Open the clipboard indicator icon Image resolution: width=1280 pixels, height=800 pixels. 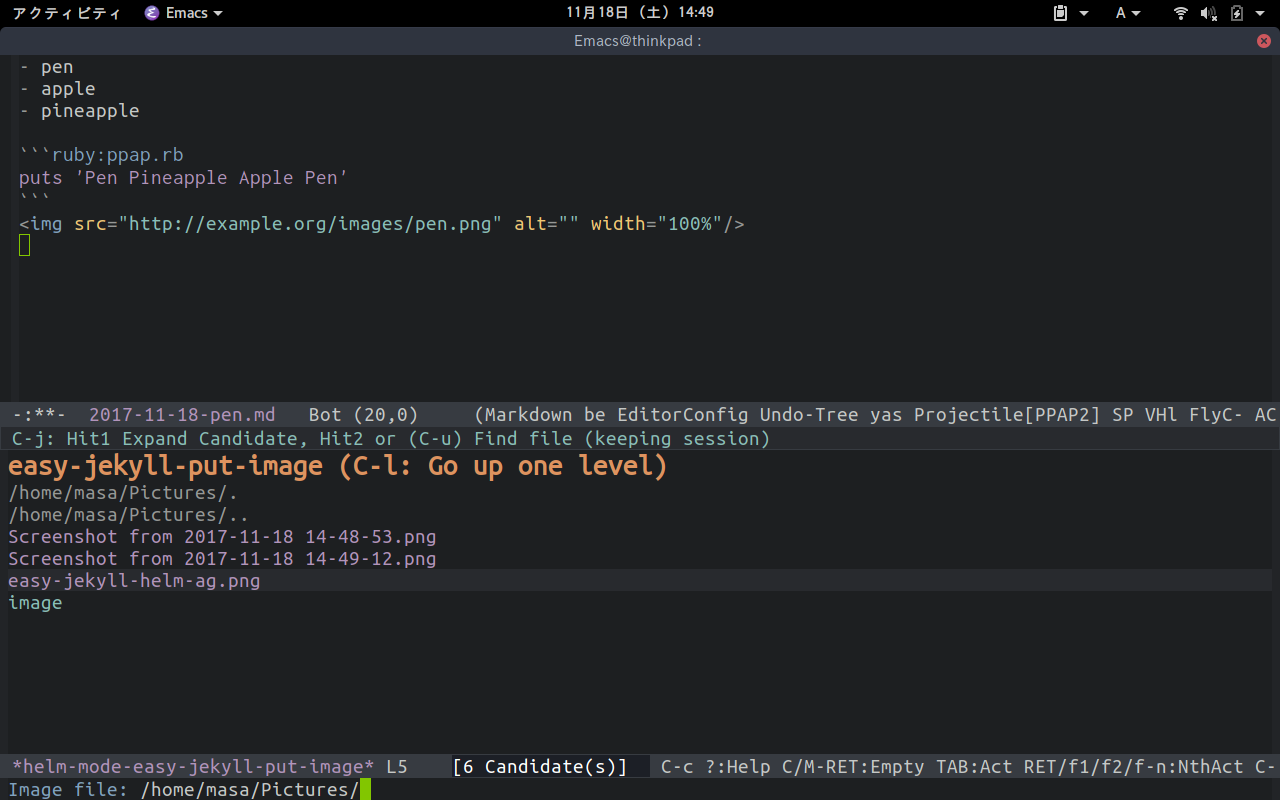pos(1061,13)
